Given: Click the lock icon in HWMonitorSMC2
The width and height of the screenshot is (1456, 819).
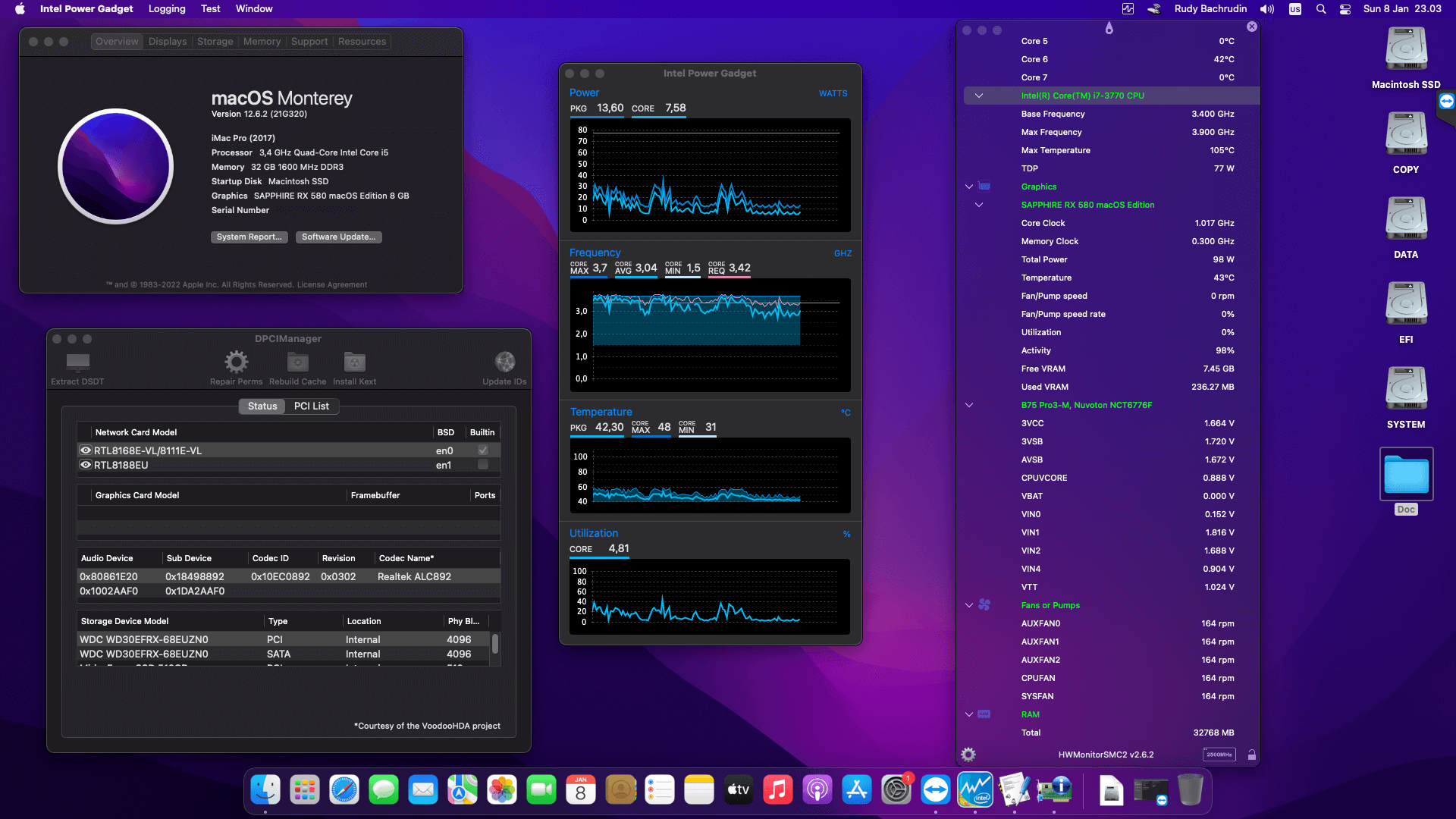Looking at the screenshot, I should tap(1252, 755).
